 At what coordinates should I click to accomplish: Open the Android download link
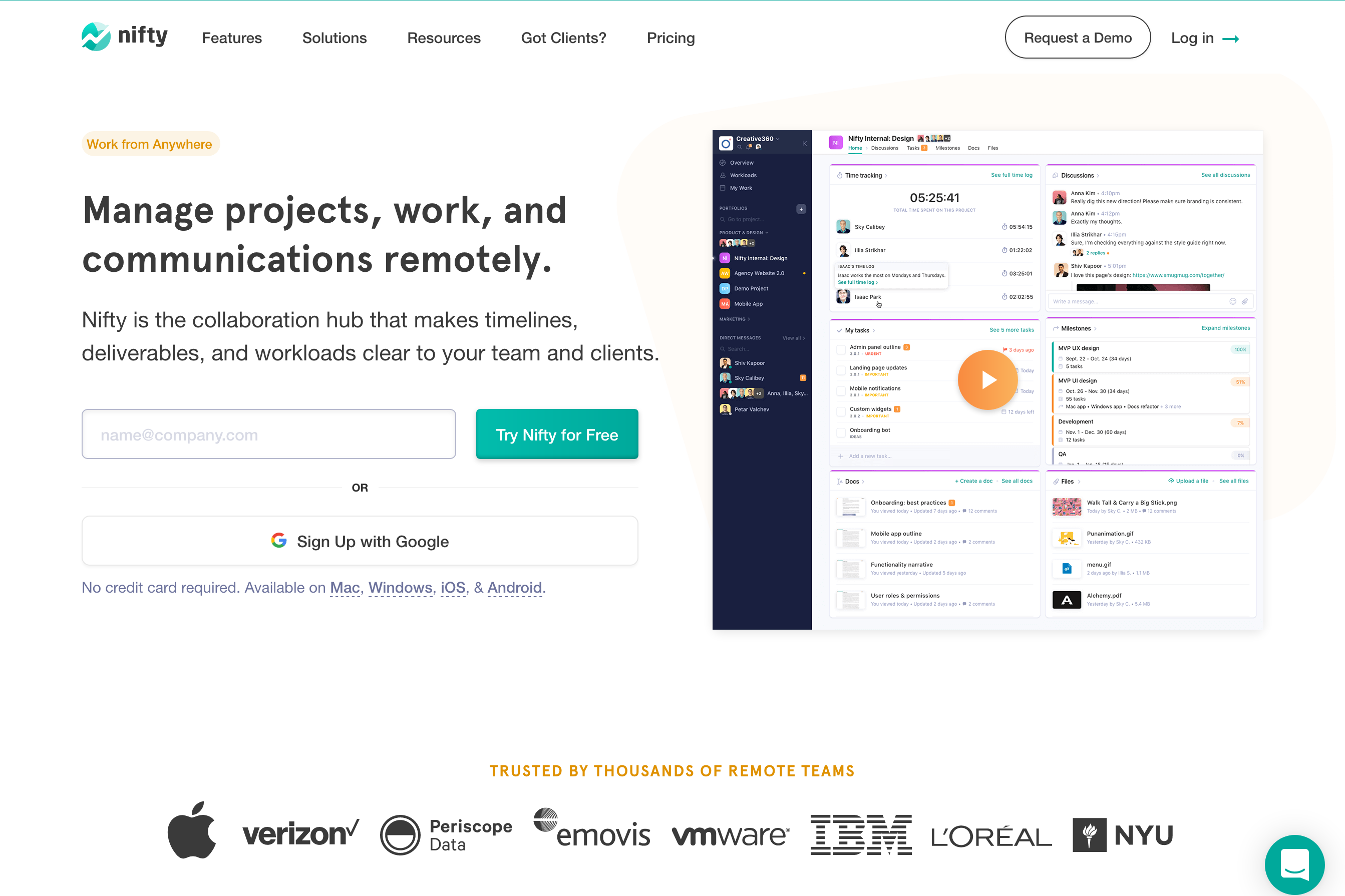514,588
